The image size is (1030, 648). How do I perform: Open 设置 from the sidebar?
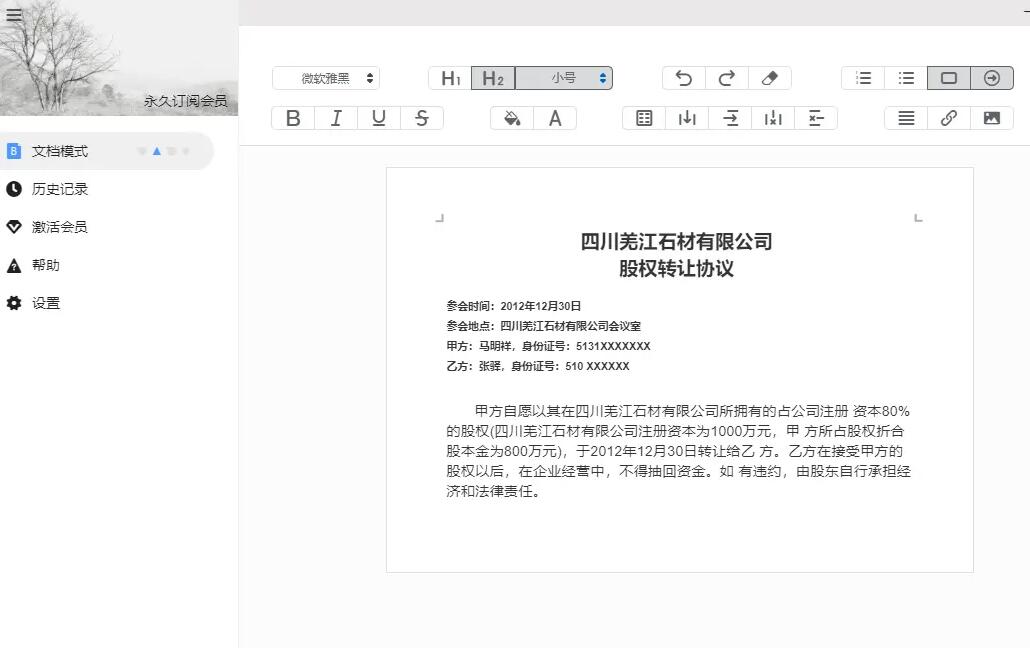48,303
